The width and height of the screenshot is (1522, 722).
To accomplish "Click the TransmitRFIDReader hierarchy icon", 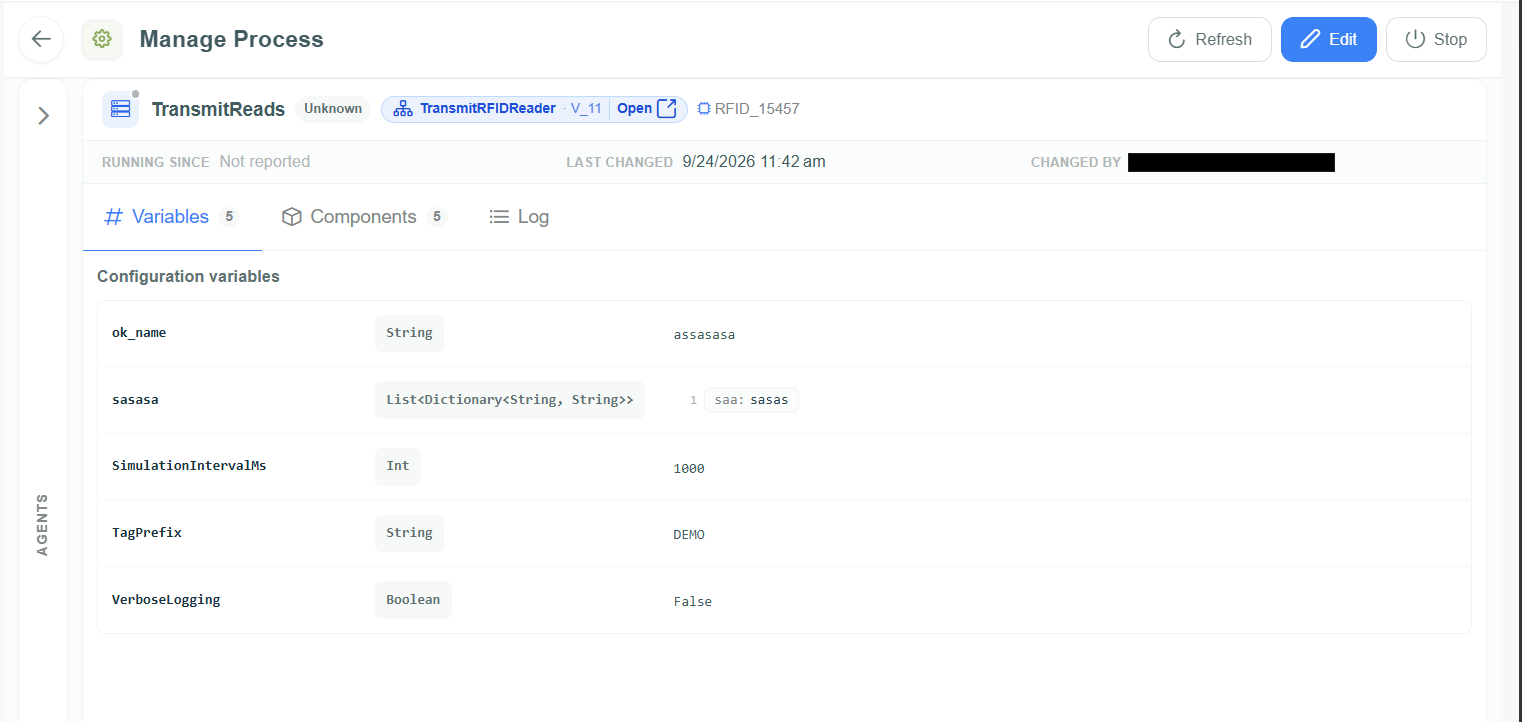I will point(403,109).
